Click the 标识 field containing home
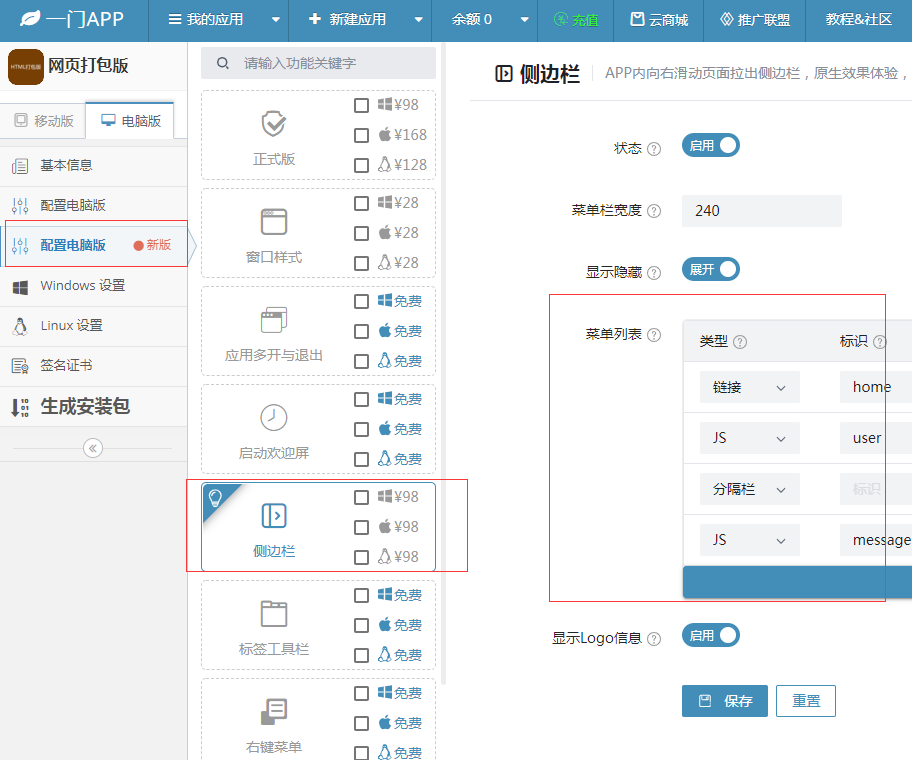 point(876,387)
